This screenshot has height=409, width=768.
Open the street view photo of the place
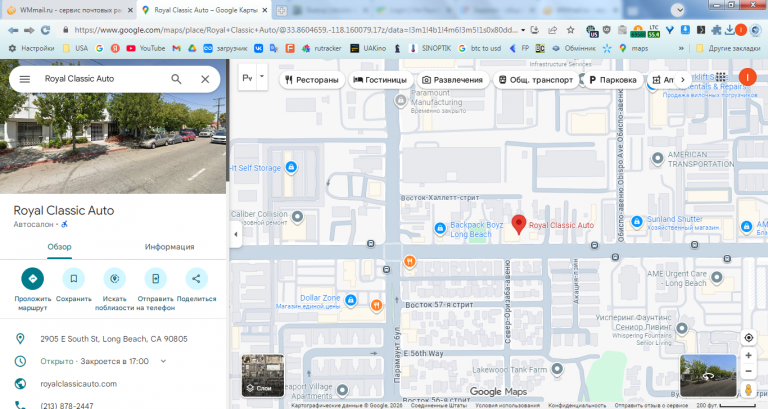tap(113, 142)
